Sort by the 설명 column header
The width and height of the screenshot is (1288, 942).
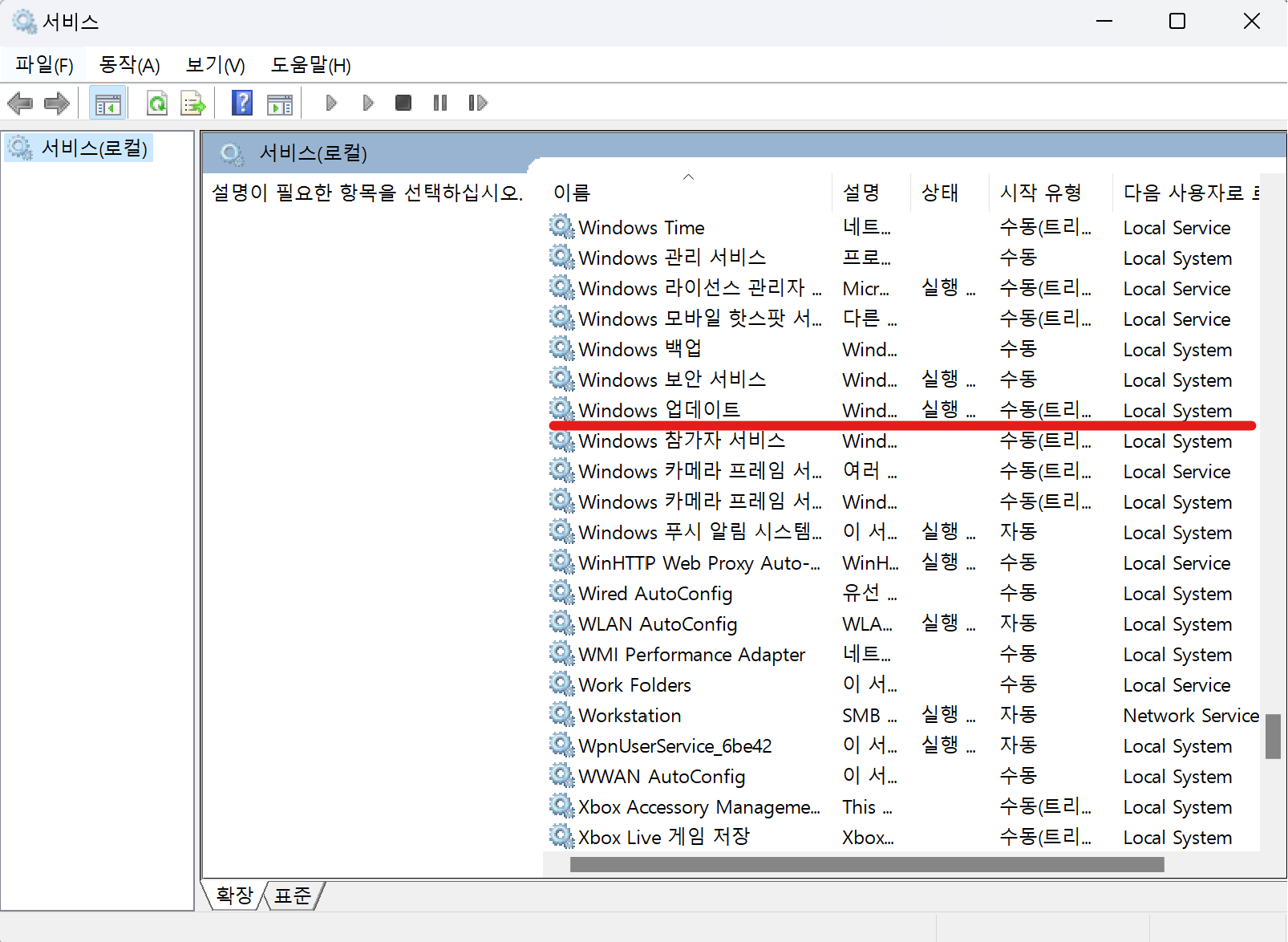tap(871, 193)
